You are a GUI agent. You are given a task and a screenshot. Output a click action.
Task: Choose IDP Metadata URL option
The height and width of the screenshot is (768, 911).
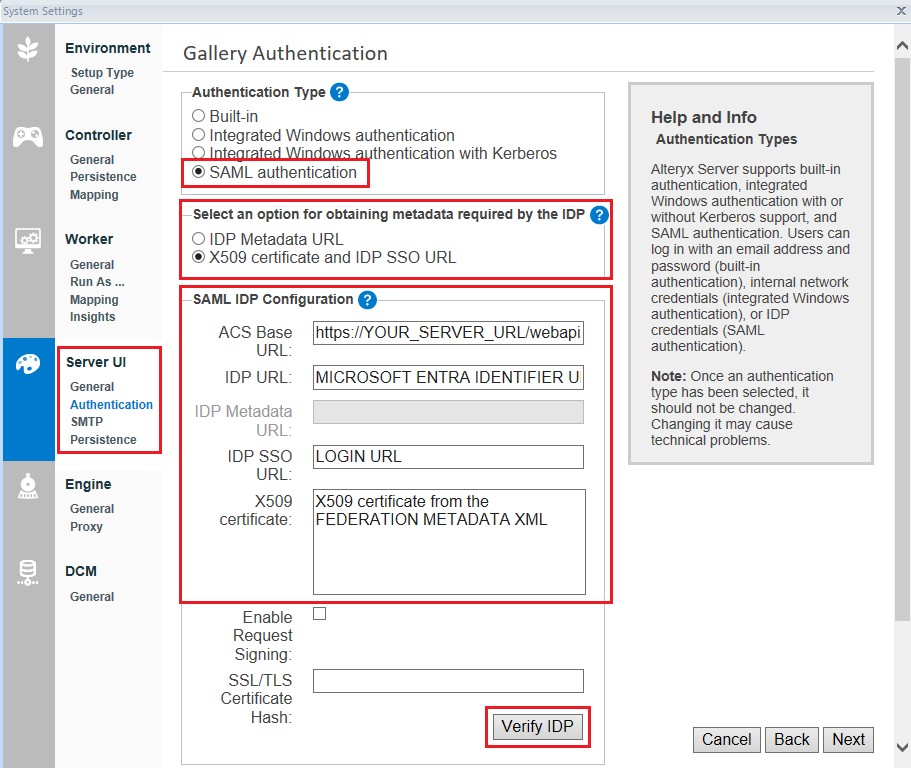[197, 239]
